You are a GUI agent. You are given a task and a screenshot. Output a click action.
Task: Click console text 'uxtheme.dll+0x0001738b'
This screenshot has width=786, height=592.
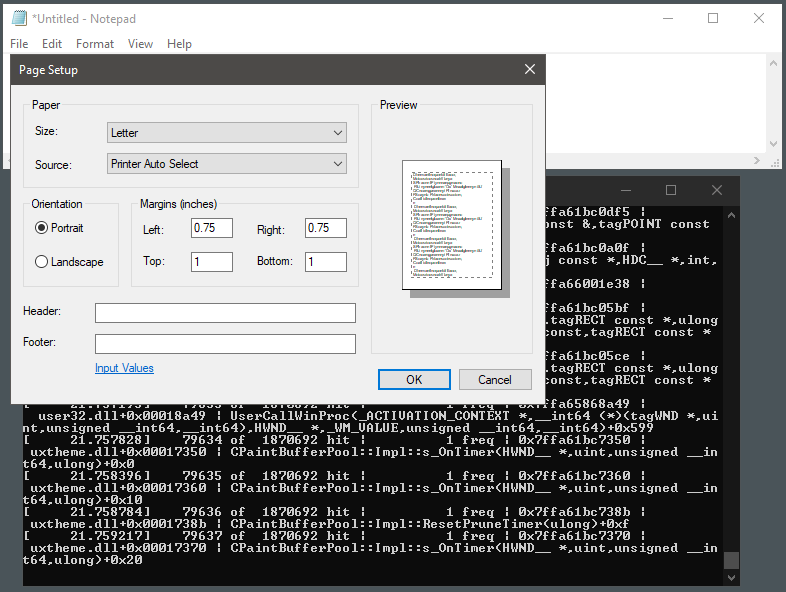(x=118, y=524)
